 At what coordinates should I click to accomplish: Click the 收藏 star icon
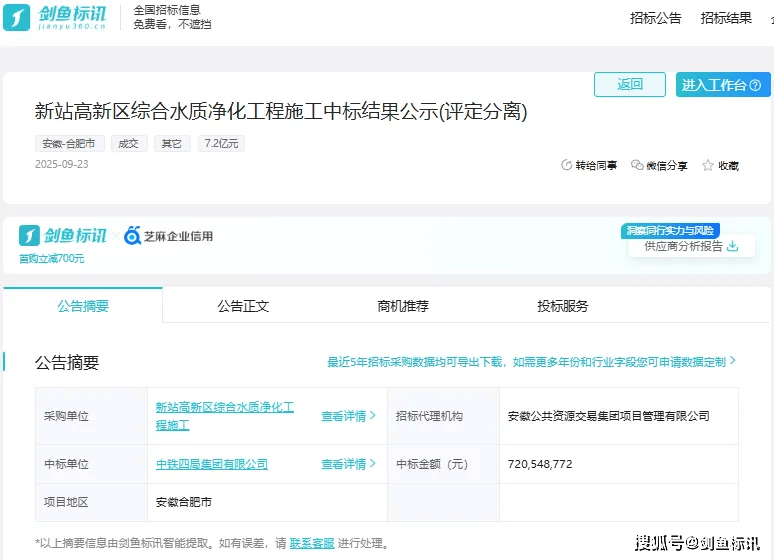[x=708, y=165]
